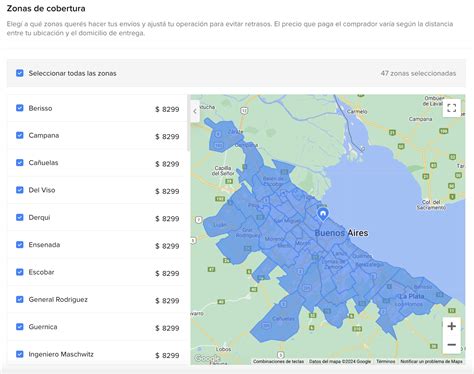Click the 'Buenos Aires' label on map

(x=341, y=233)
